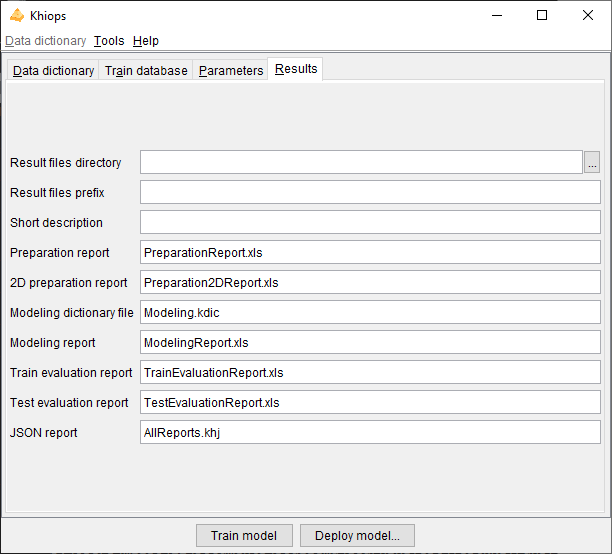
Task: Open the result files directory browse button
Action: [592, 163]
